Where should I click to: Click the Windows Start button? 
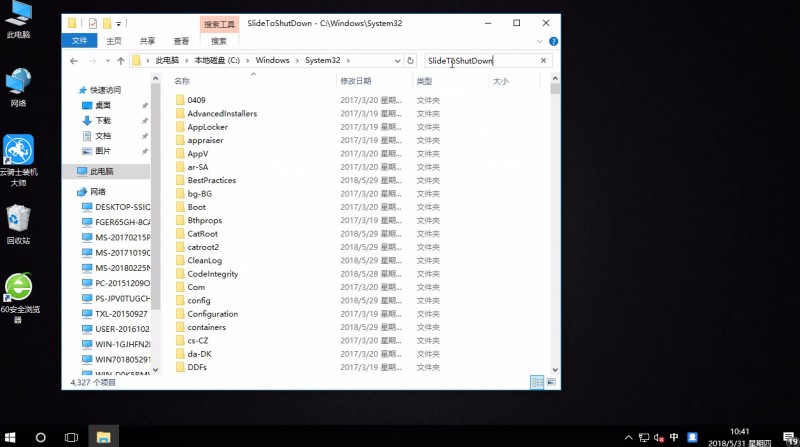pos(10,437)
